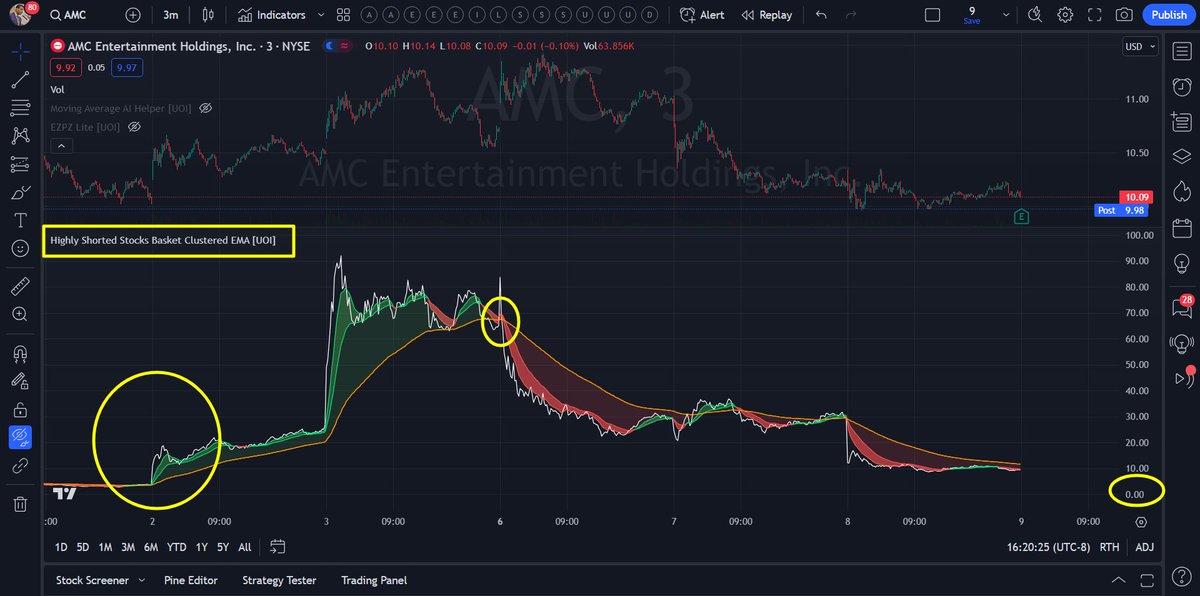The height and width of the screenshot is (596, 1200).
Task: Open the go to date calendar range icon
Action: 278,547
